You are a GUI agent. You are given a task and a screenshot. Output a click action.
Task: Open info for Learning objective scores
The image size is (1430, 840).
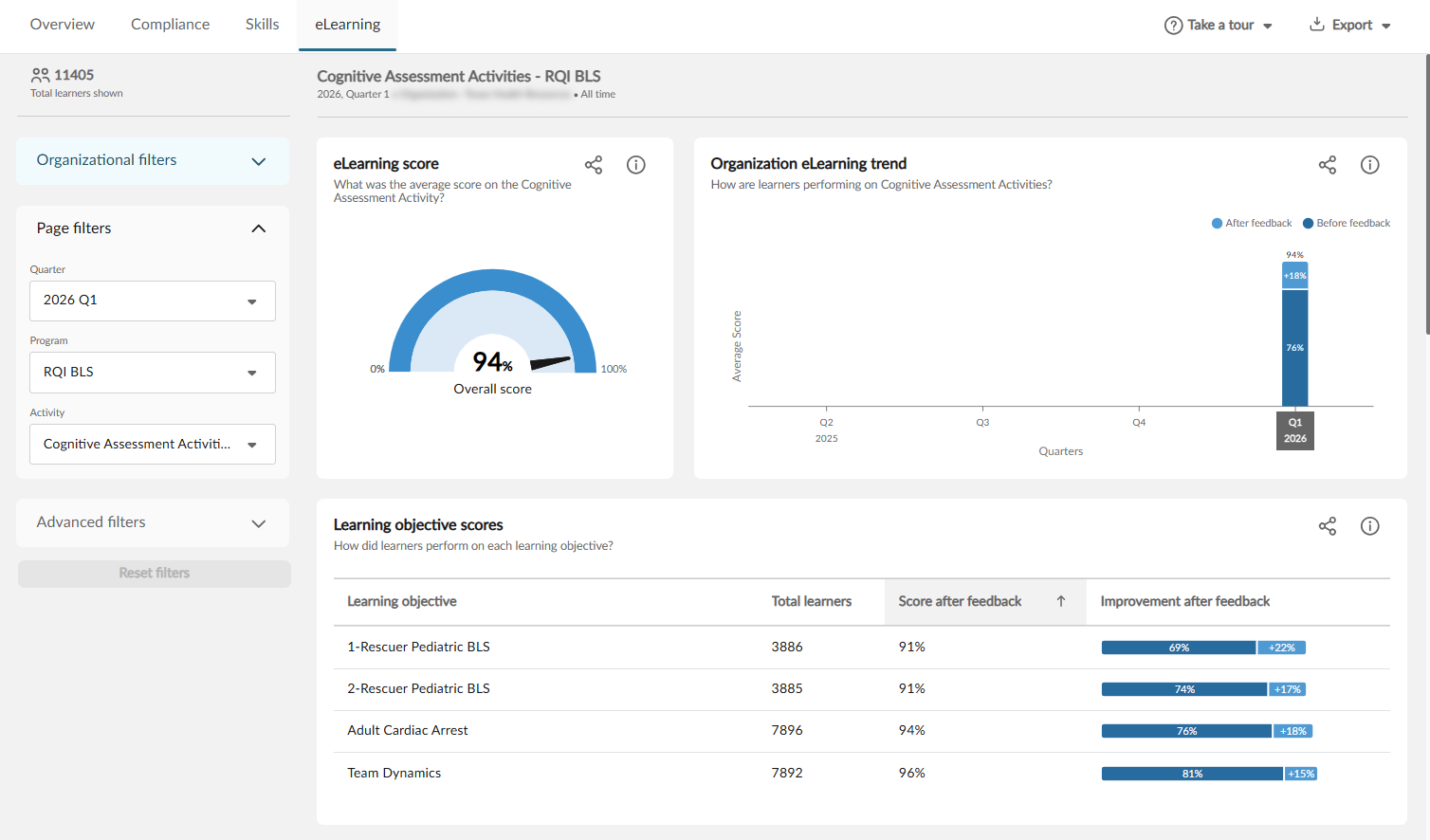tap(1370, 526)
